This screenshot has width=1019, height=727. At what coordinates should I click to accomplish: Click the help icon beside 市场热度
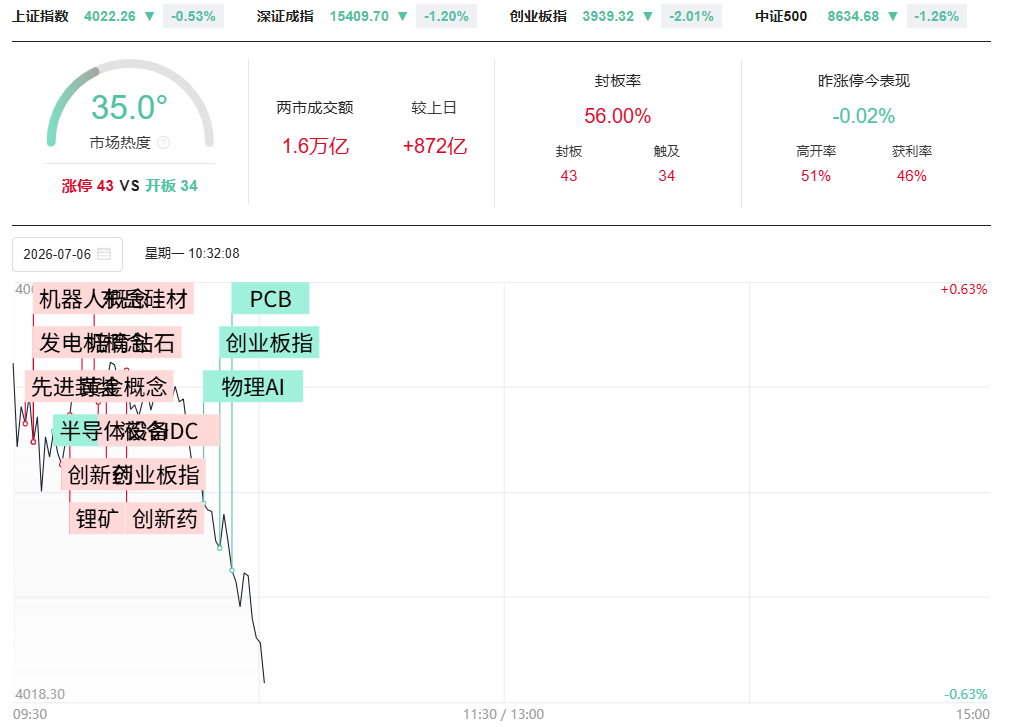pos(164,143)
